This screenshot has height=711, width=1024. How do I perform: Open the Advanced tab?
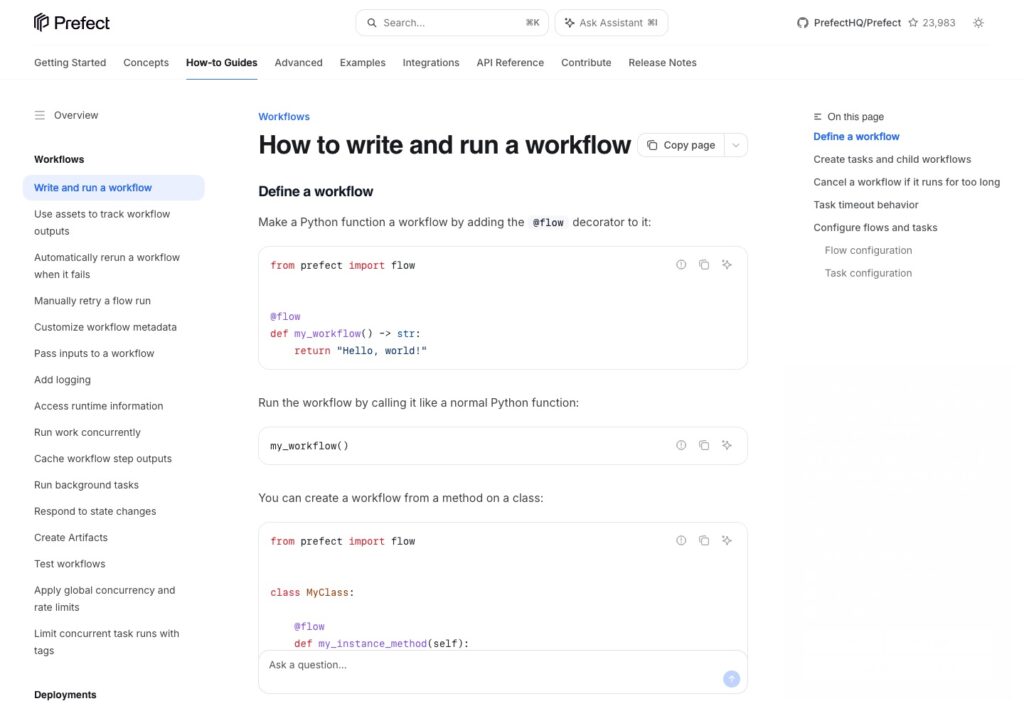(x=298, y=63)
